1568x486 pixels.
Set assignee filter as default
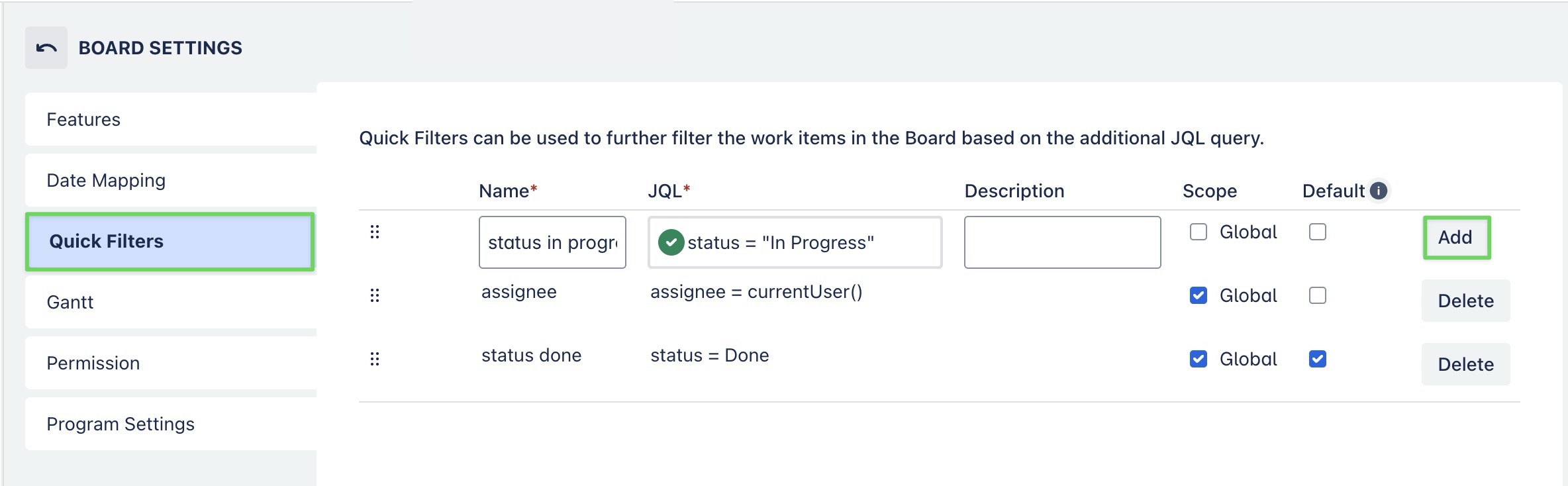pos(1318,295)
